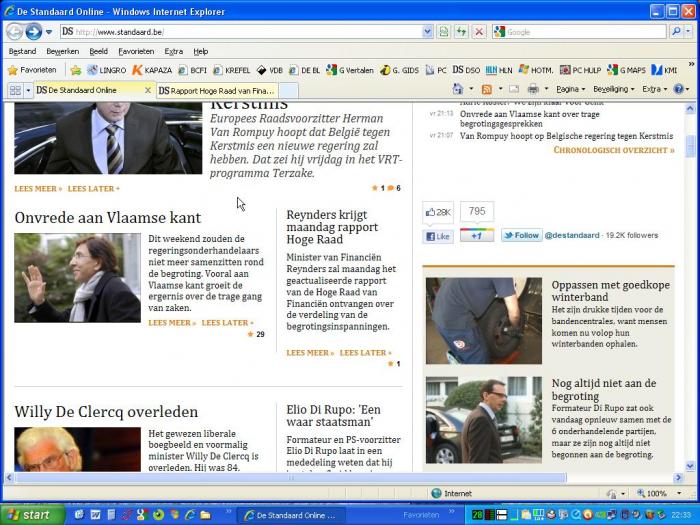Click the Google +1 button

(477, 235)
